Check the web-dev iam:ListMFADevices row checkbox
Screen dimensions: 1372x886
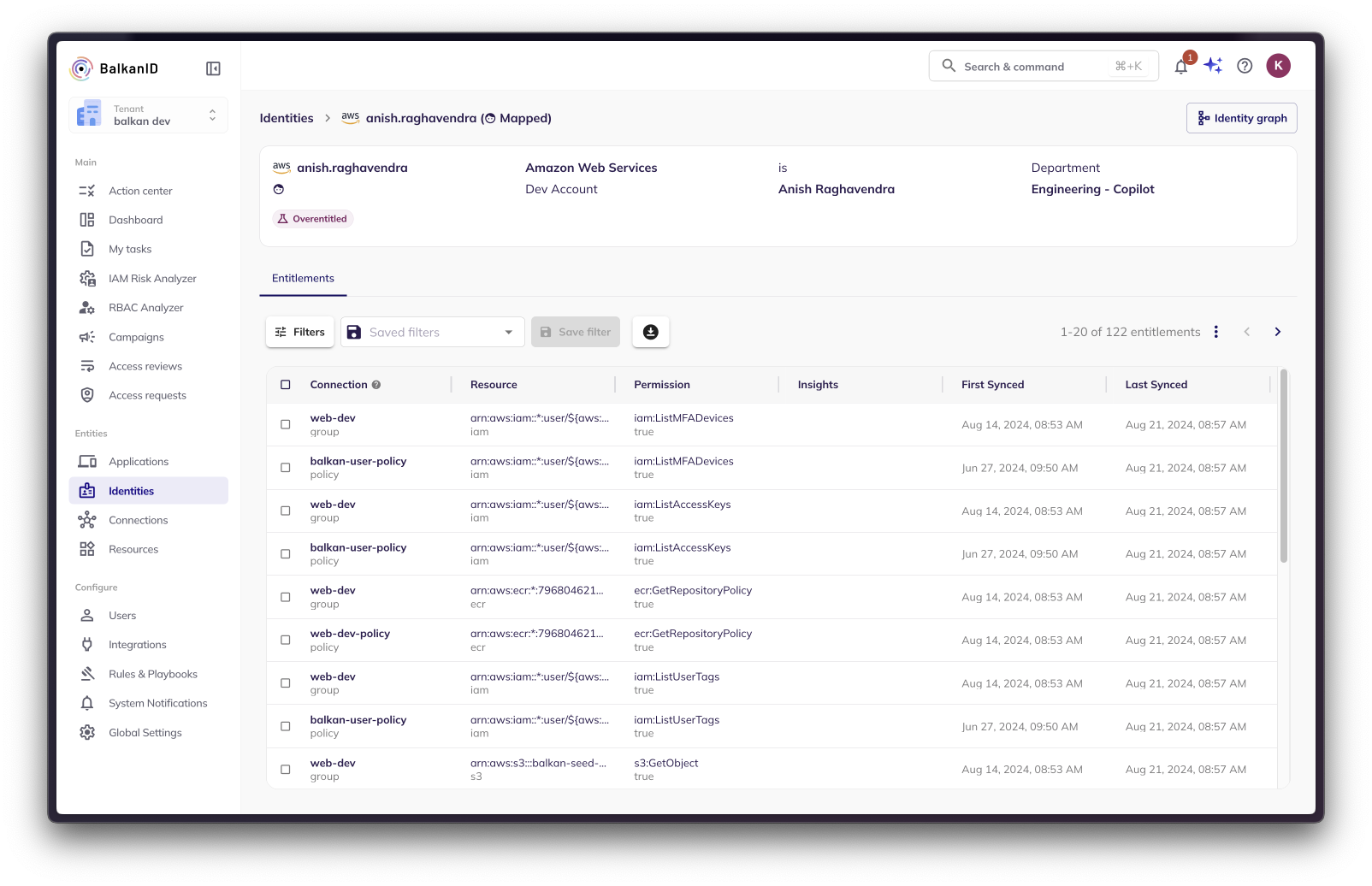[x=286, y=424]
